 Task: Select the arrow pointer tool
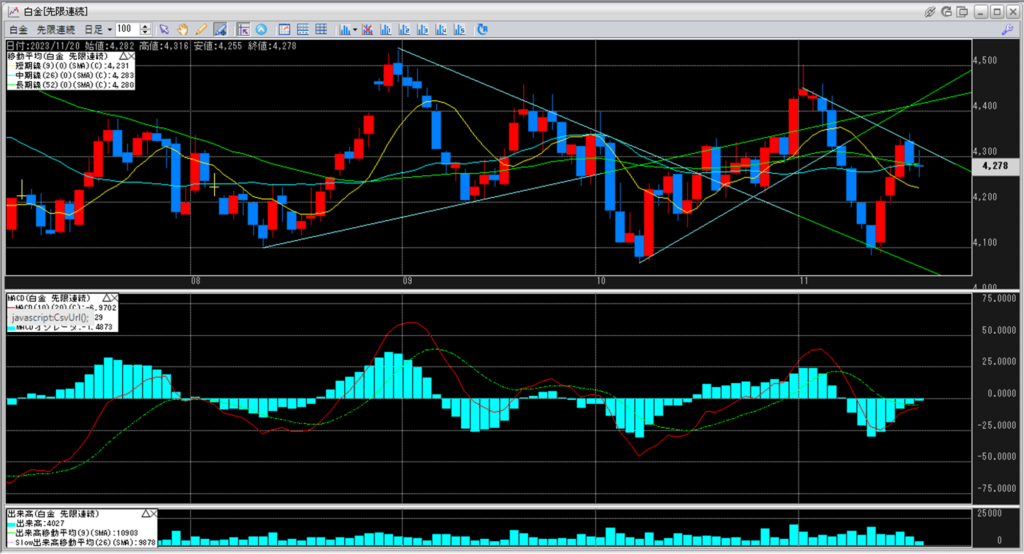tap(164, 29)
